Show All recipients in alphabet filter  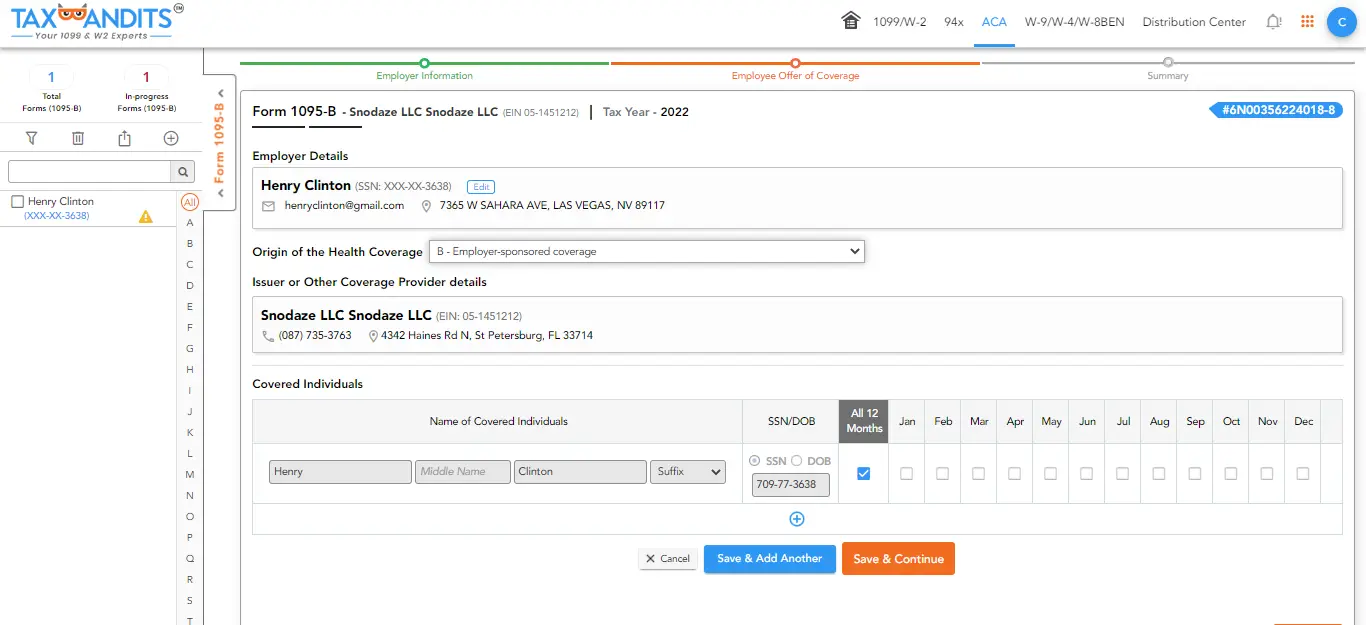pos(190,202)
